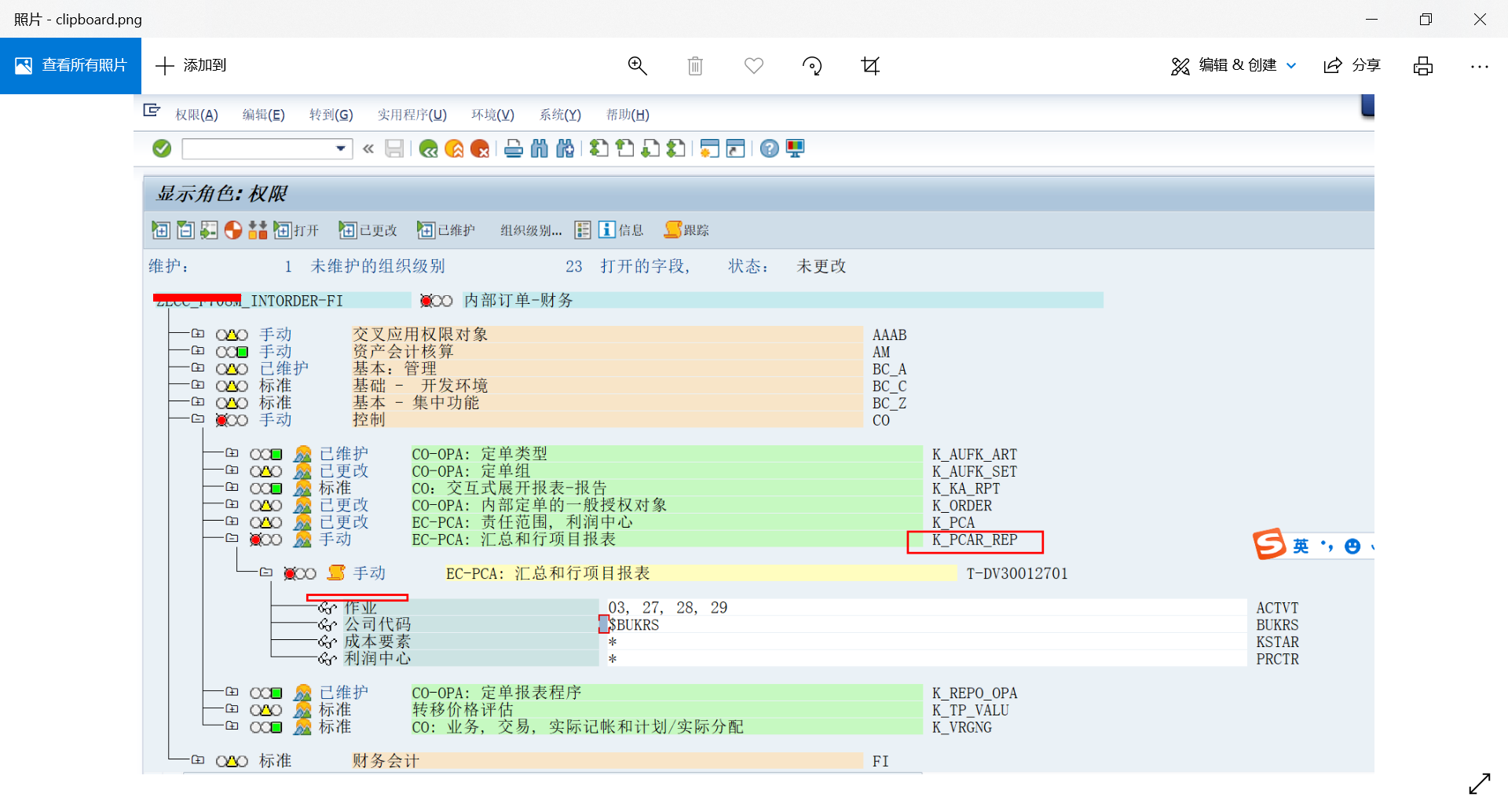Image resolution: width=1508 pixels, height=812 pixels.
Task: Open the 实用程序(U) menu
Action: (412, 115)
